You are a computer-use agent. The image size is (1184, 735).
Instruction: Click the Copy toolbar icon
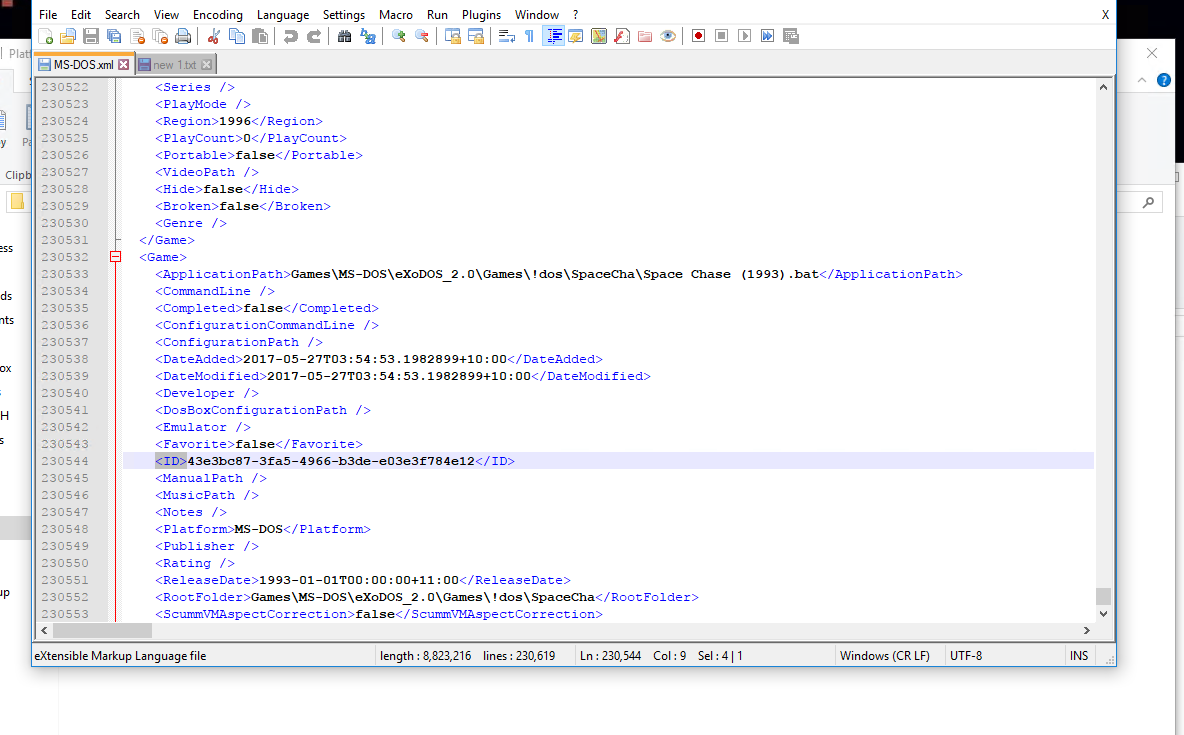click(x=236, y=36)
